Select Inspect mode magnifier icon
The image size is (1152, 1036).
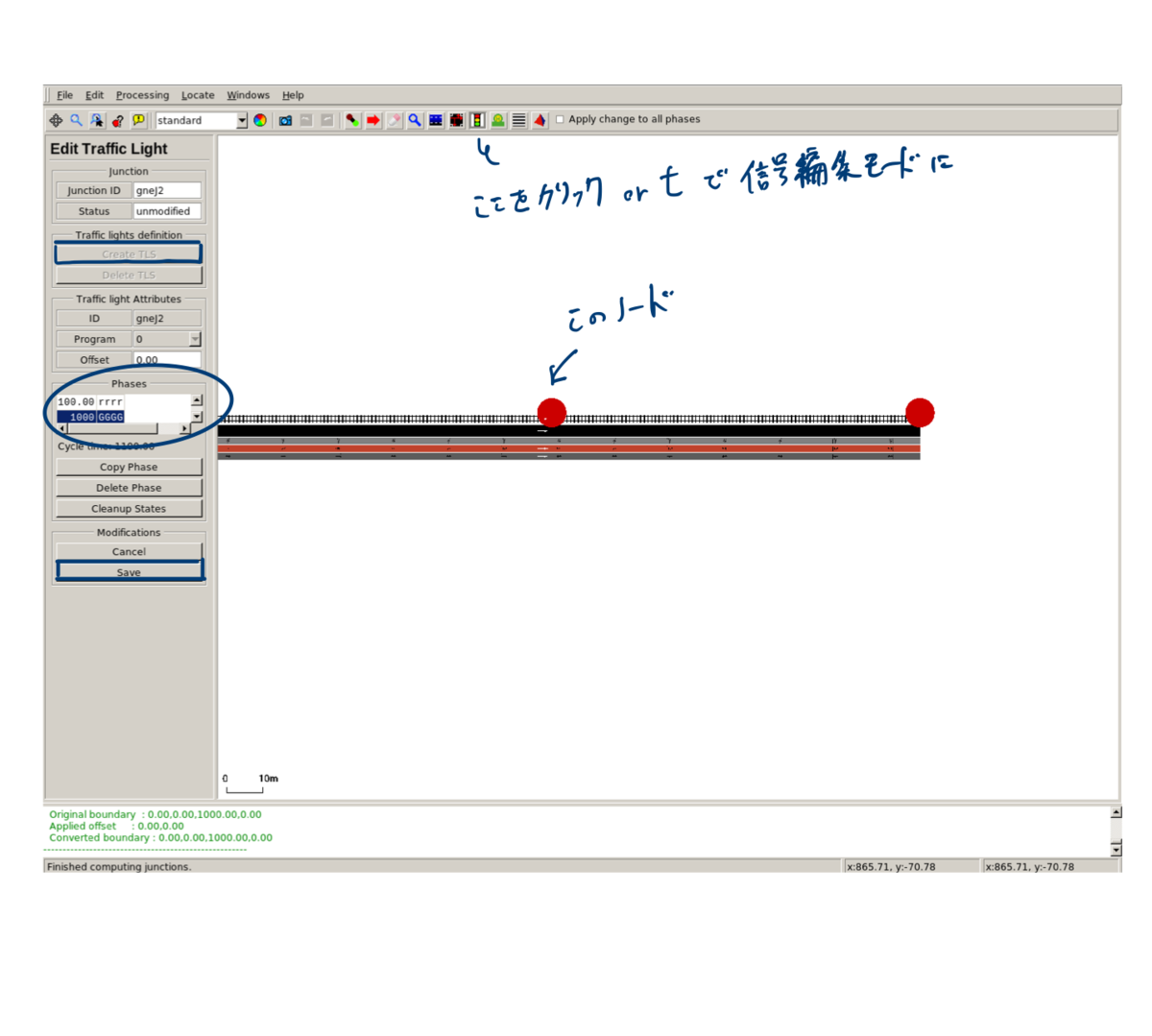point(414,120)
